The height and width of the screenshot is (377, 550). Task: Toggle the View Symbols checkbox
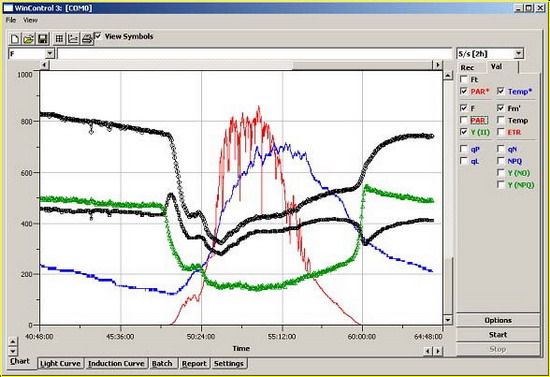[x=98, y=36]
